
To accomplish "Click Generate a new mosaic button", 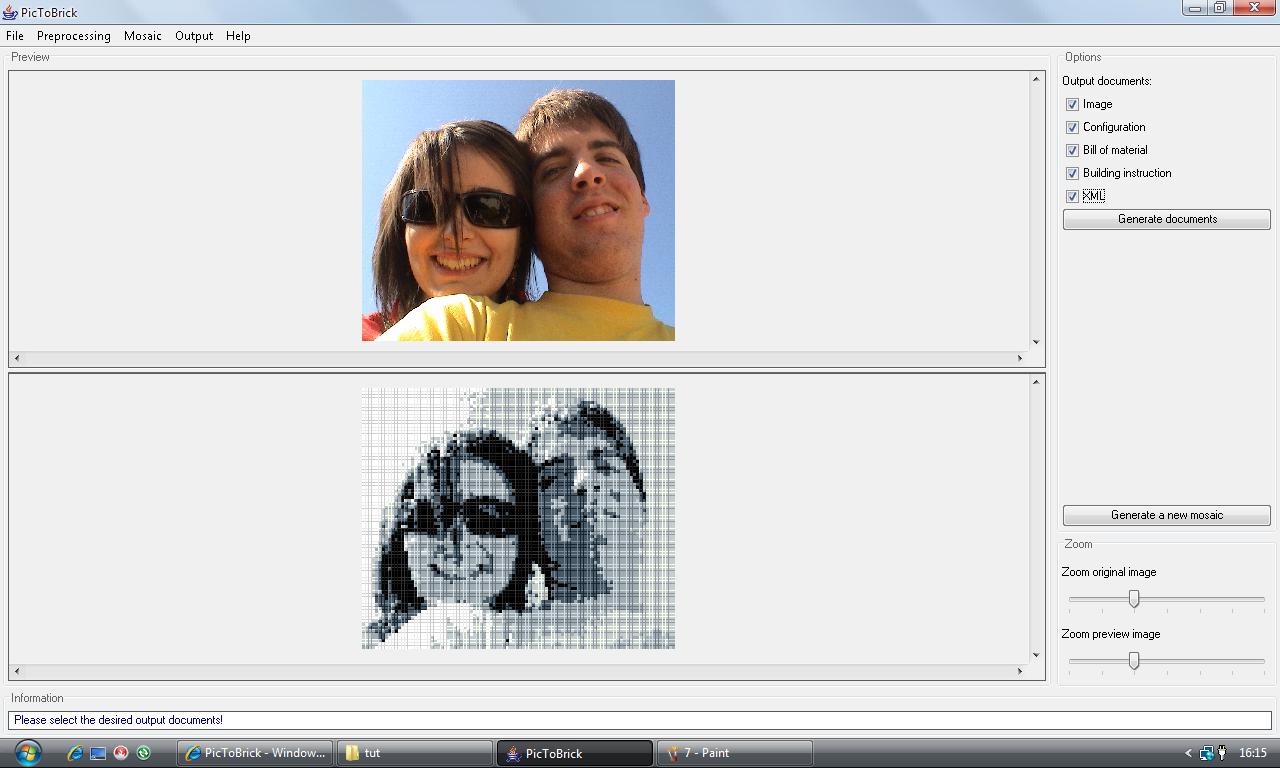I will tap(1167, 515).
